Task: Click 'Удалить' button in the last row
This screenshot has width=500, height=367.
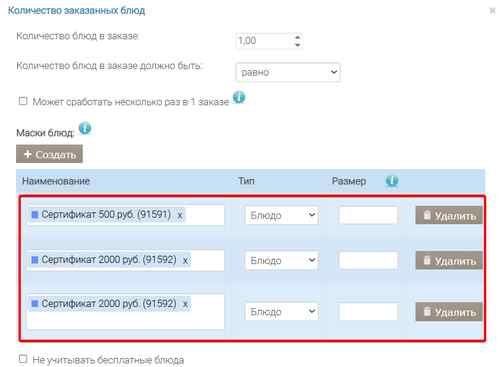Action: coord(449,312)
